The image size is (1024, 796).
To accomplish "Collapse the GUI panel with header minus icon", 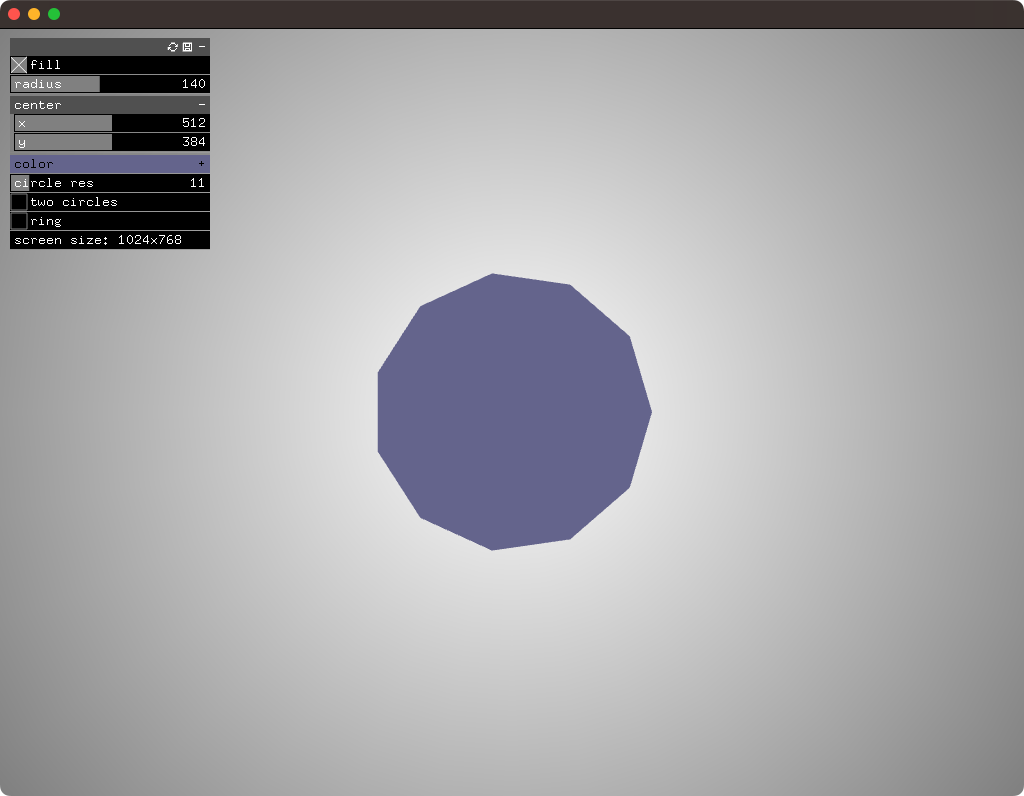I will 202,47.
